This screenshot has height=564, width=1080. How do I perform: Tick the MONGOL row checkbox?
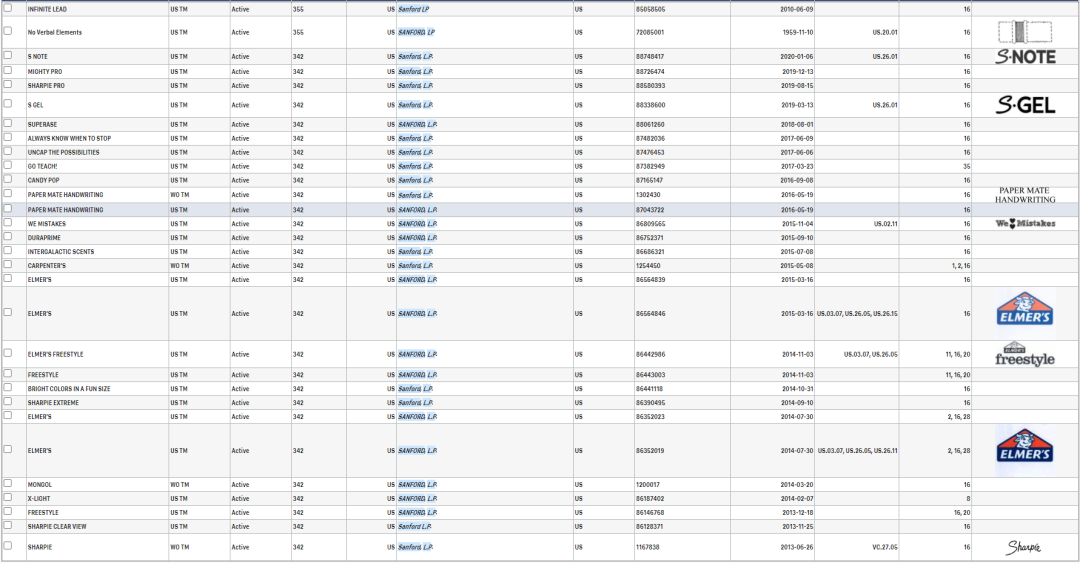click(8, 483)
